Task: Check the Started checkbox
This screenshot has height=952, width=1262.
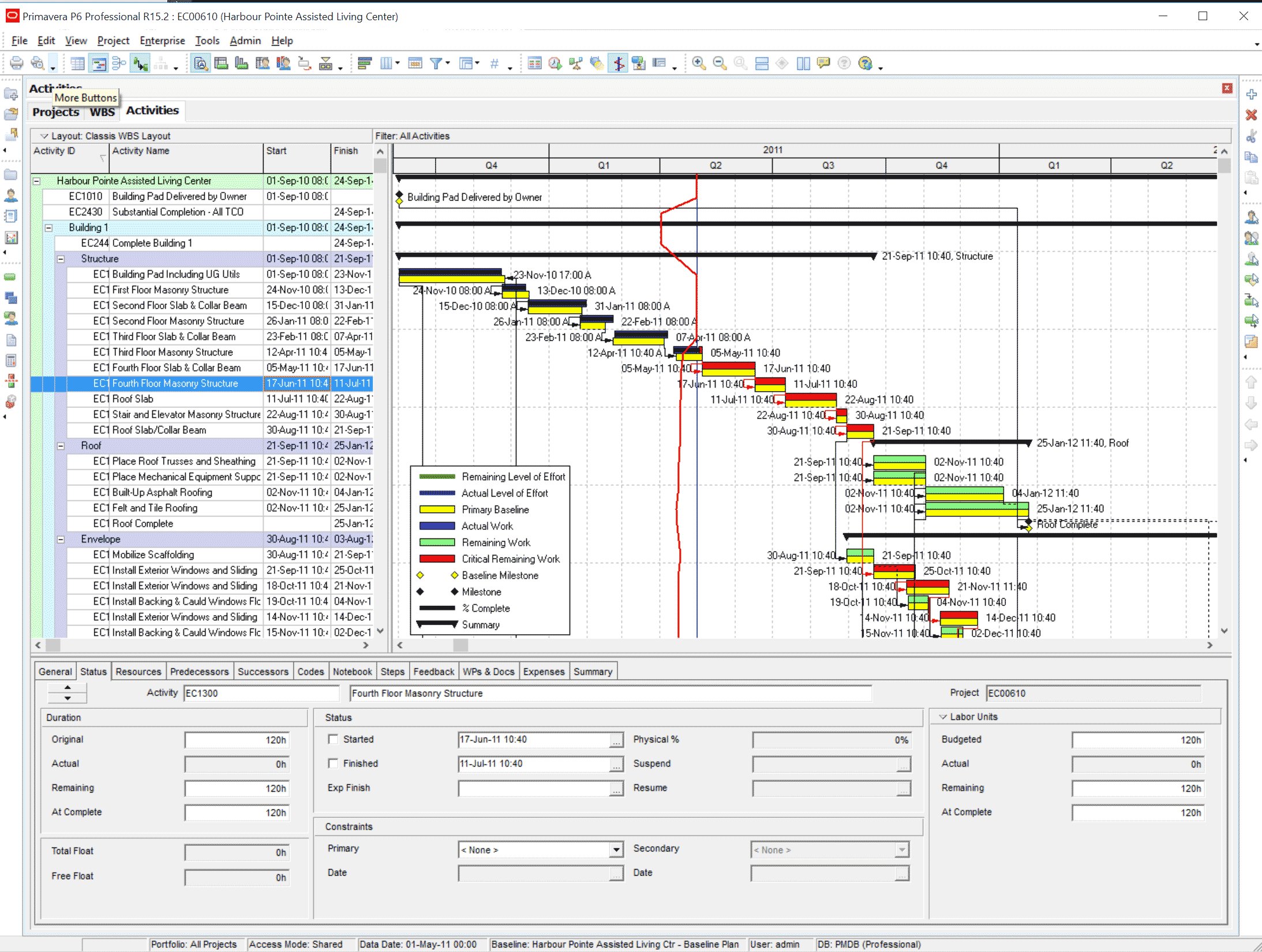Action: 333,739
